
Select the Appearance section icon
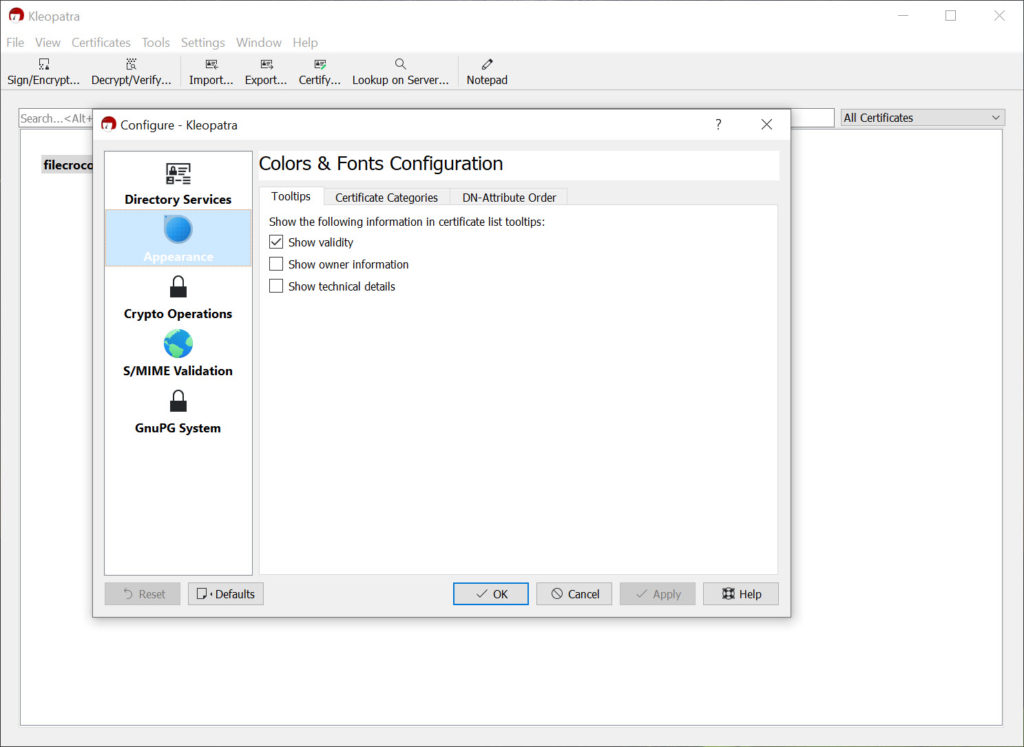[178, 230]
